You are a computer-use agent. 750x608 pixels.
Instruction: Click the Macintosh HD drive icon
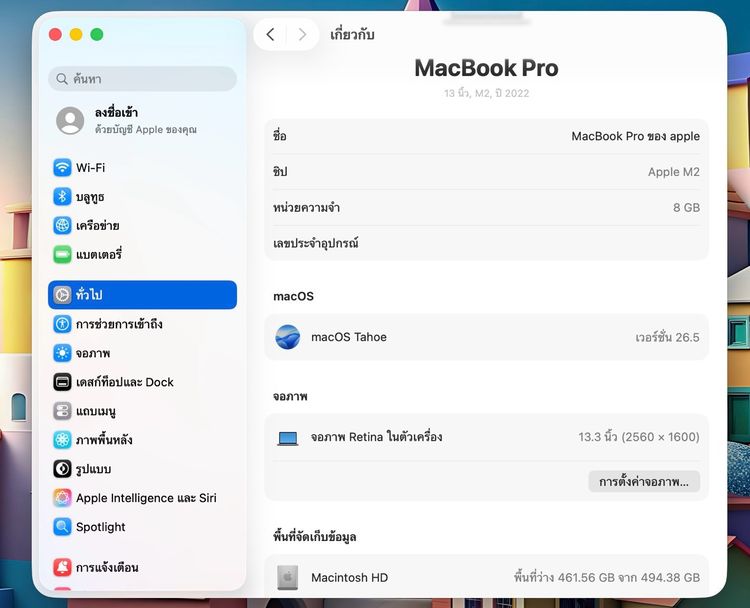(287, 577)
